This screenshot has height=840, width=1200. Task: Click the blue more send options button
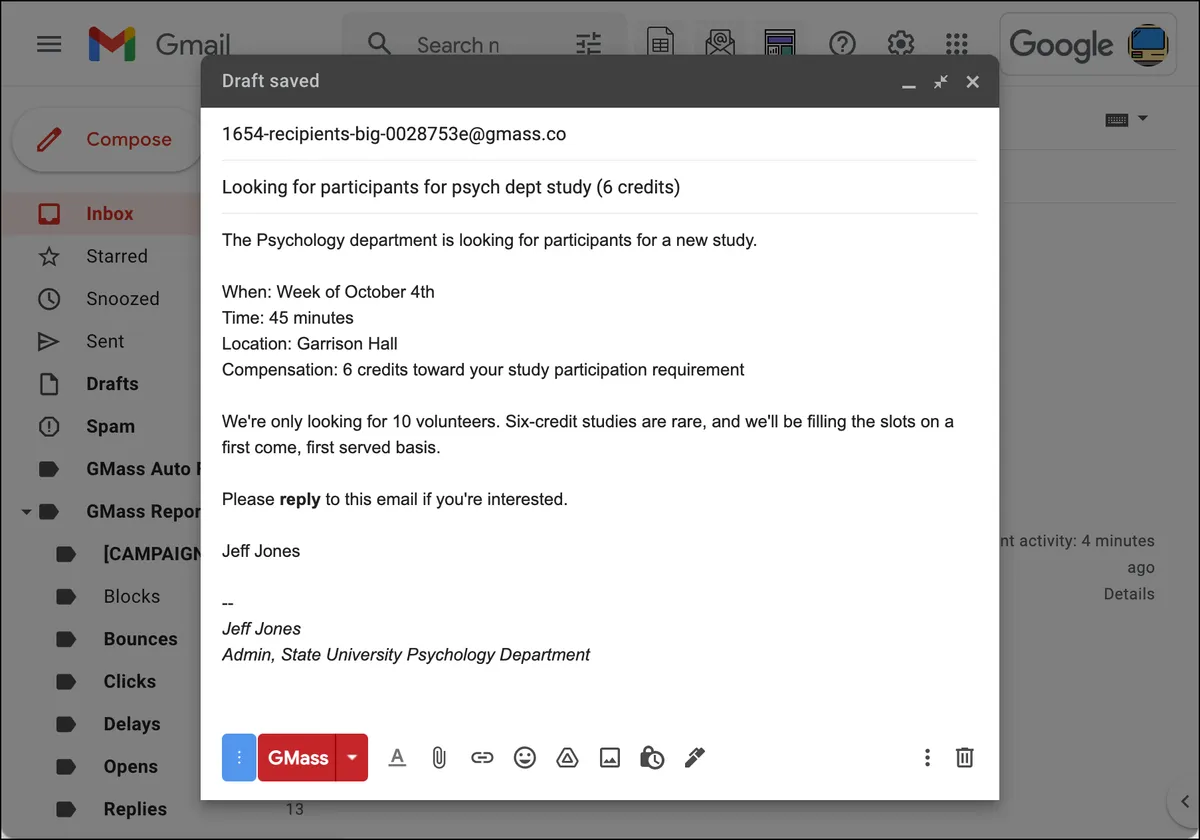click(x=239, y=757)
